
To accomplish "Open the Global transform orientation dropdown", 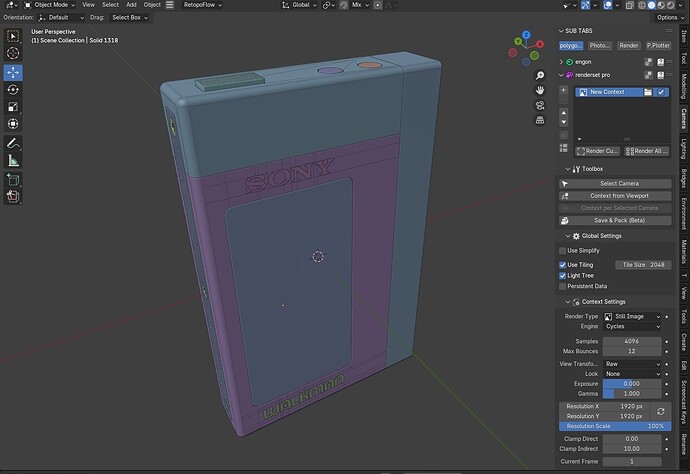I will click(x=299, y=5).
